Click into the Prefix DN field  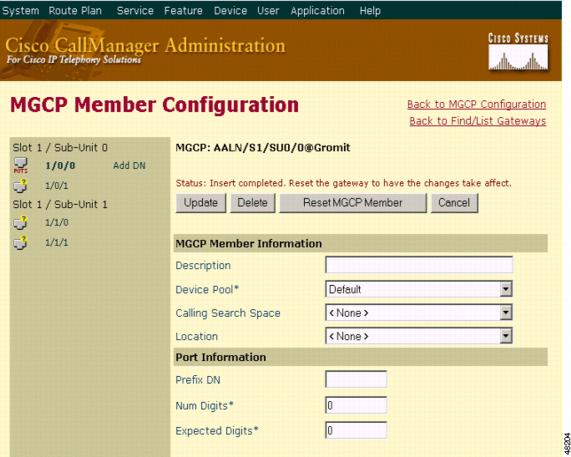(x=356, y=379)
